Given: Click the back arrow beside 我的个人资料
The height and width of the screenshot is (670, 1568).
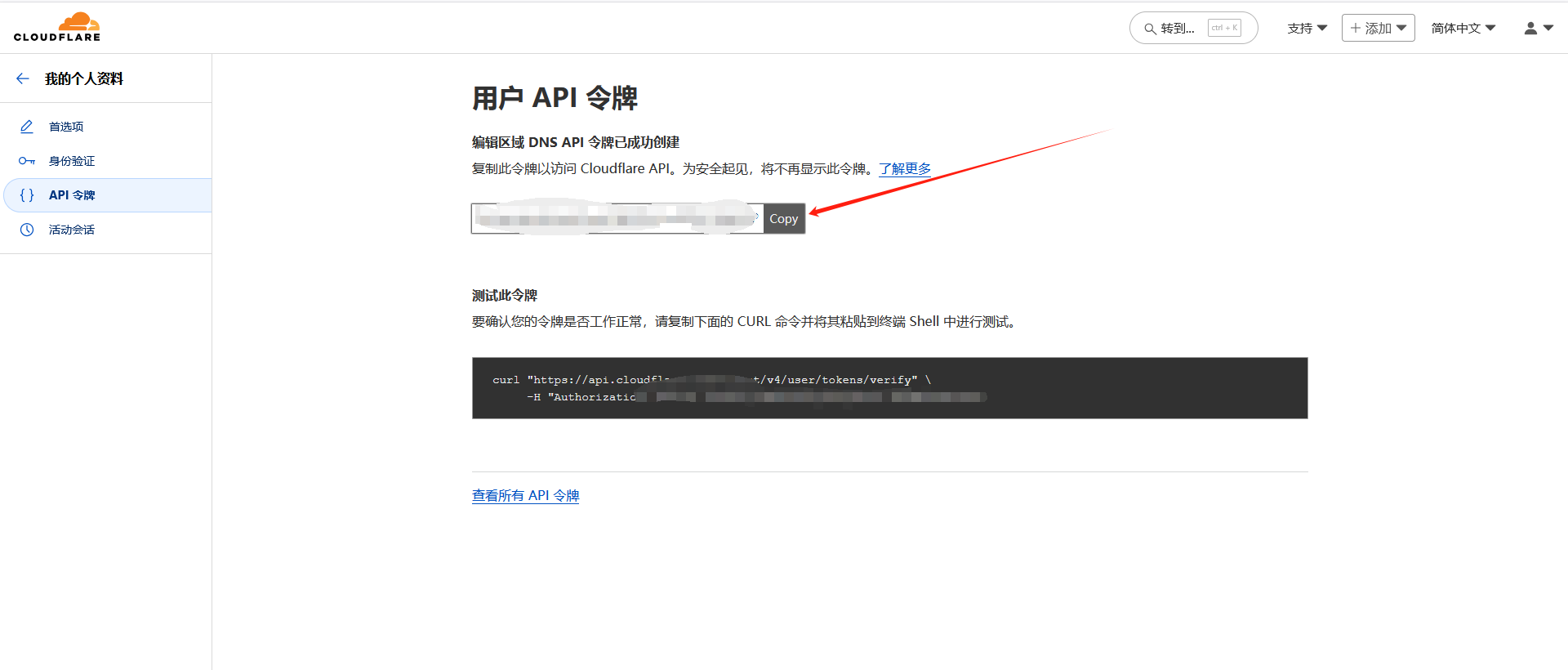Looking at the screenshot, I should click(x=23, y=78).
